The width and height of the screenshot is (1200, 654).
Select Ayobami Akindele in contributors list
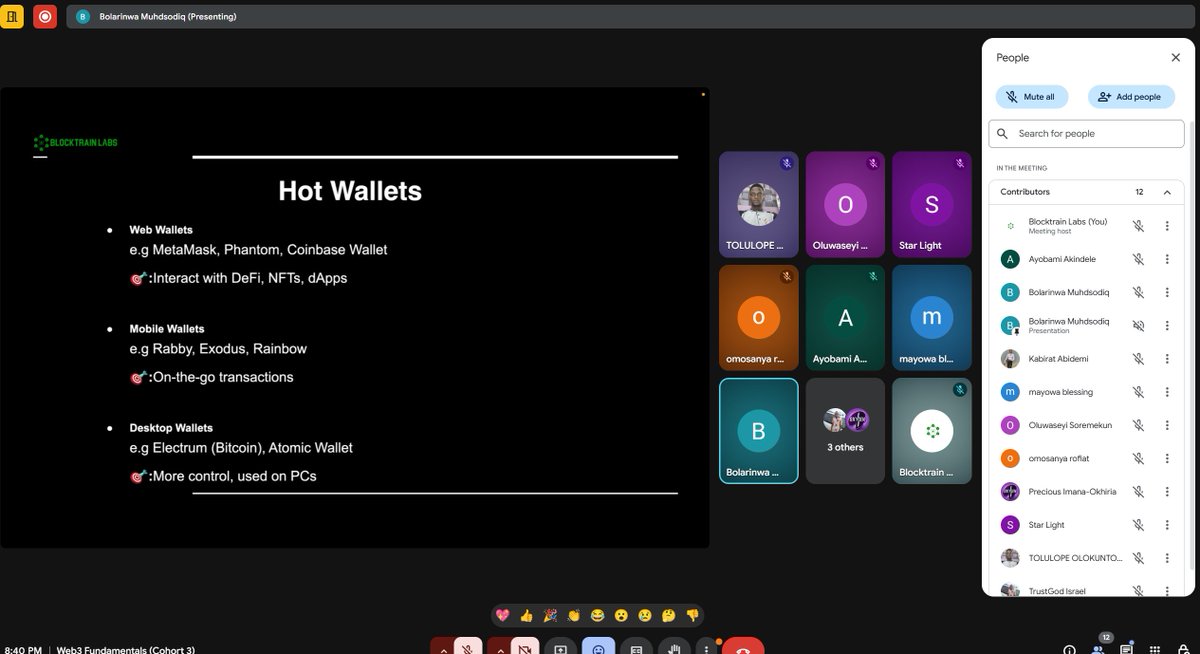coord(1085,259)
